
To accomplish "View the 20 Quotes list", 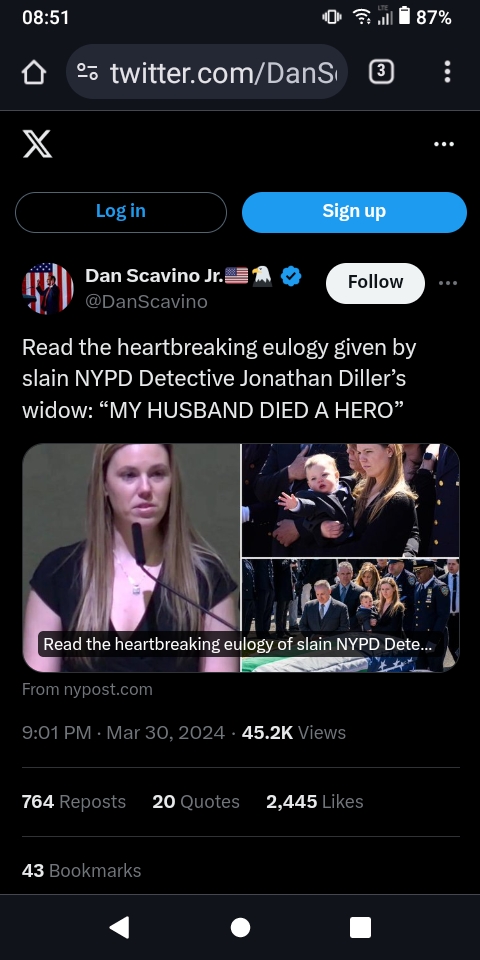I will click(x=196, y=801).
